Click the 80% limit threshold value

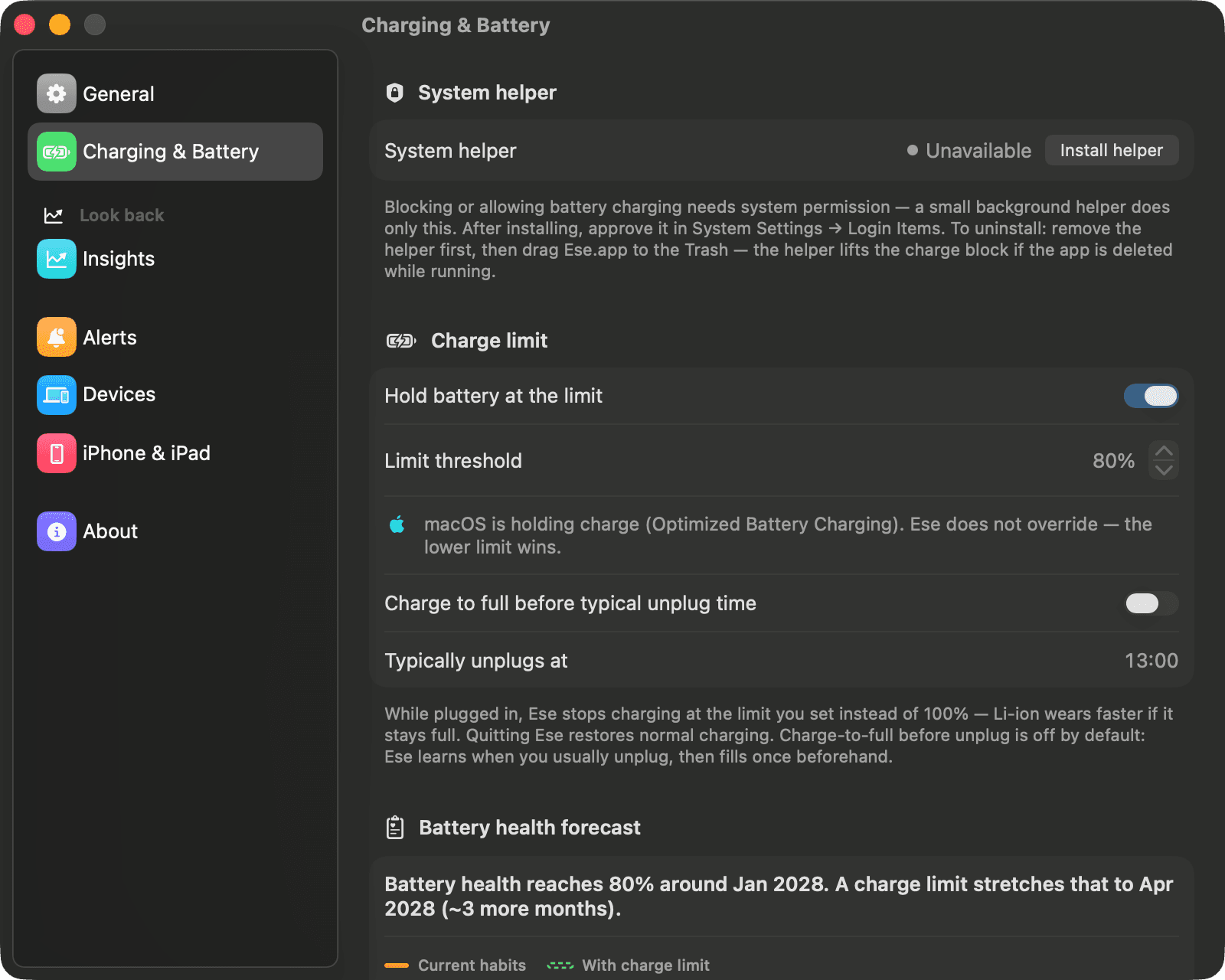click(1113, 461)
